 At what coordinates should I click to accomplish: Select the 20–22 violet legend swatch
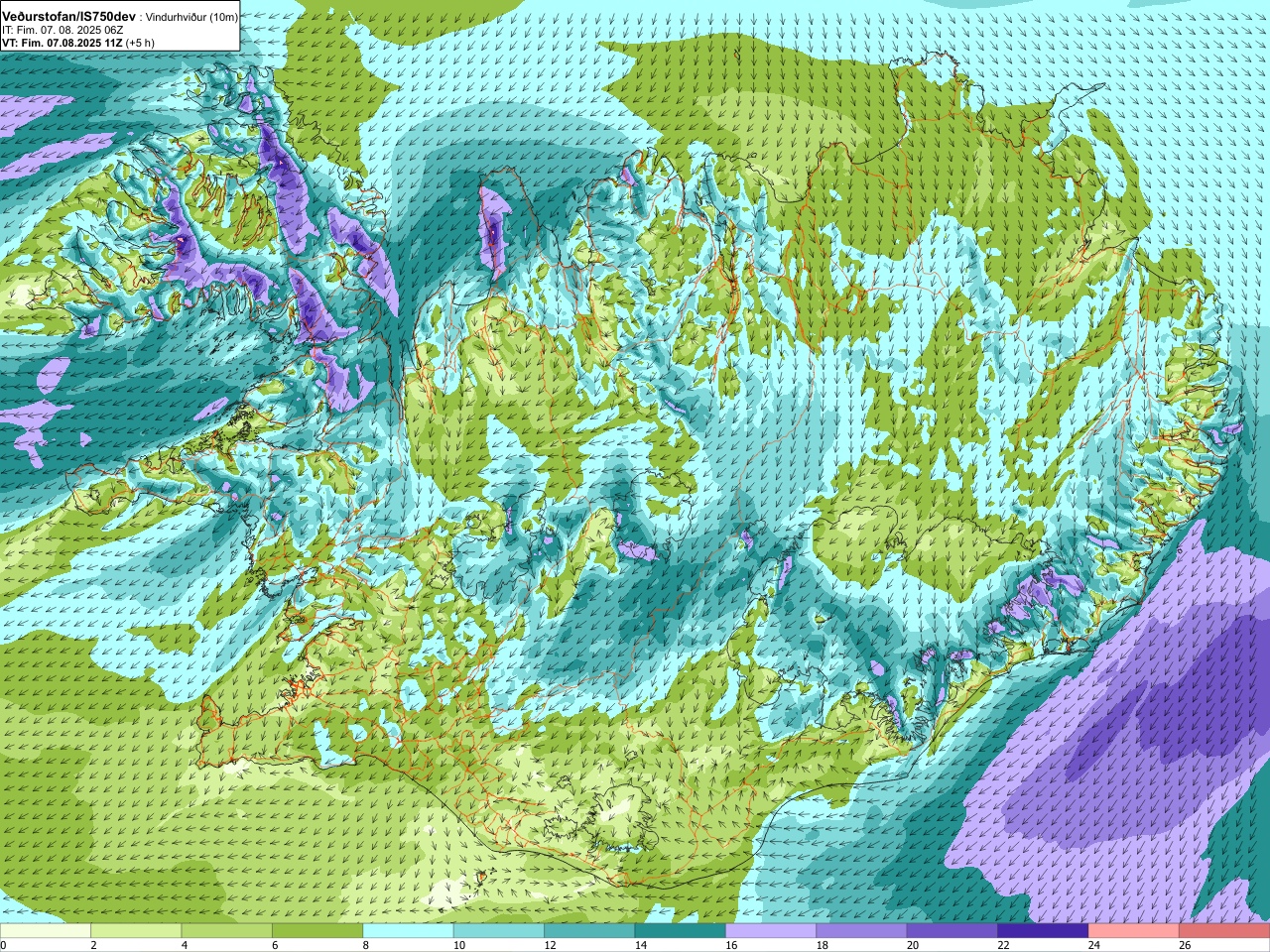click(952, 931)
